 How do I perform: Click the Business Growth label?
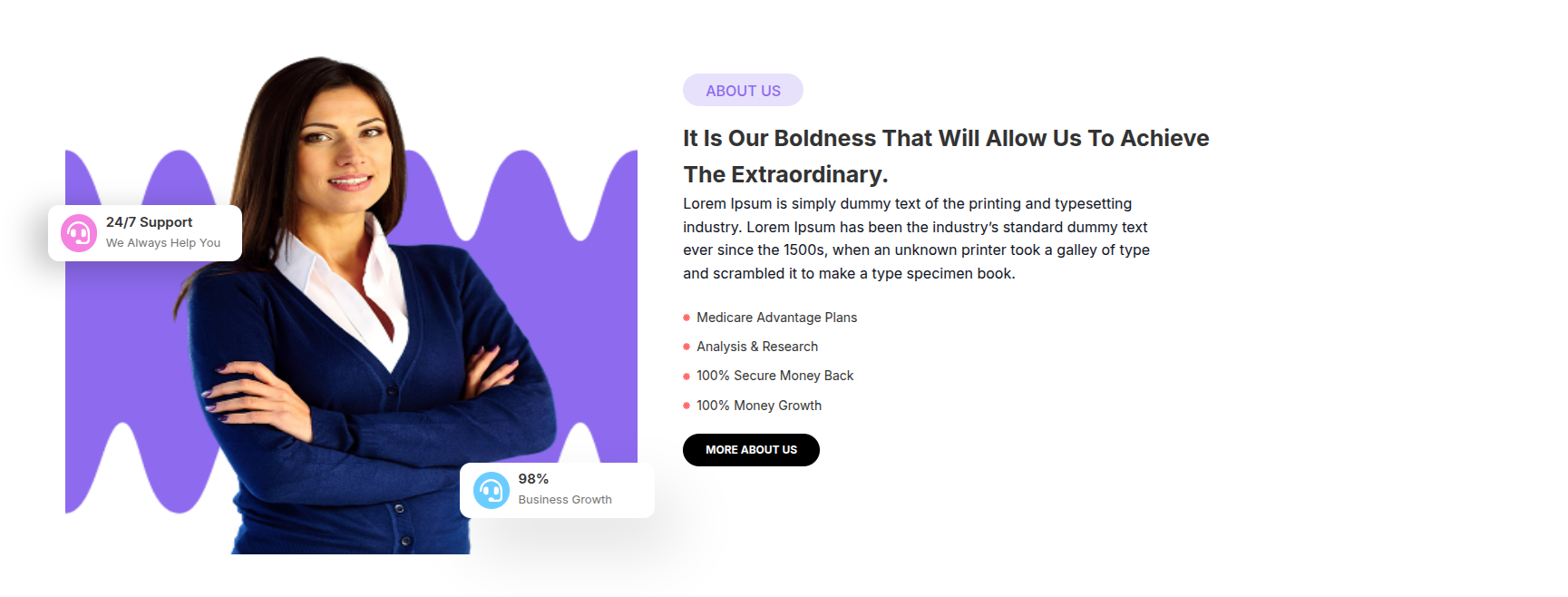[565, 500]
